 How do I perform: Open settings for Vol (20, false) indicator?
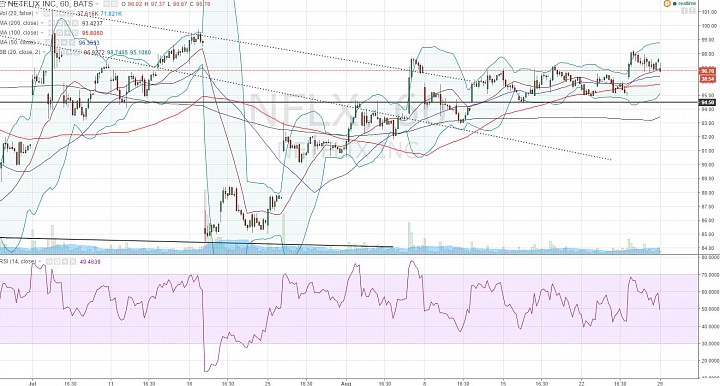tap(55, 13)
